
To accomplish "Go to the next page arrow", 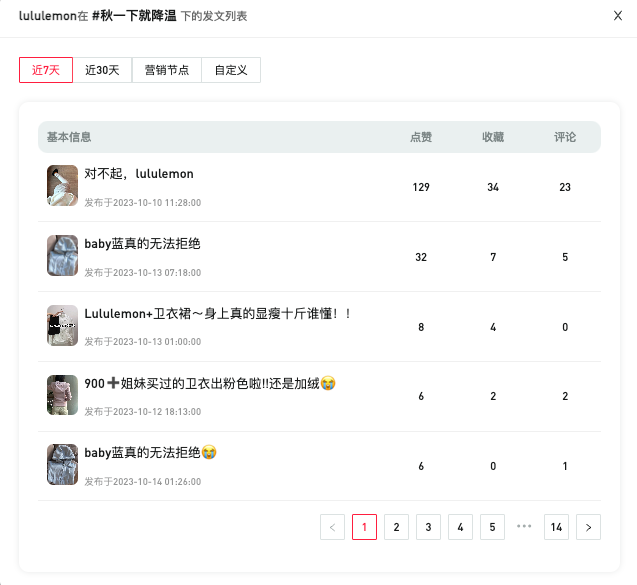I will (588, 527).
